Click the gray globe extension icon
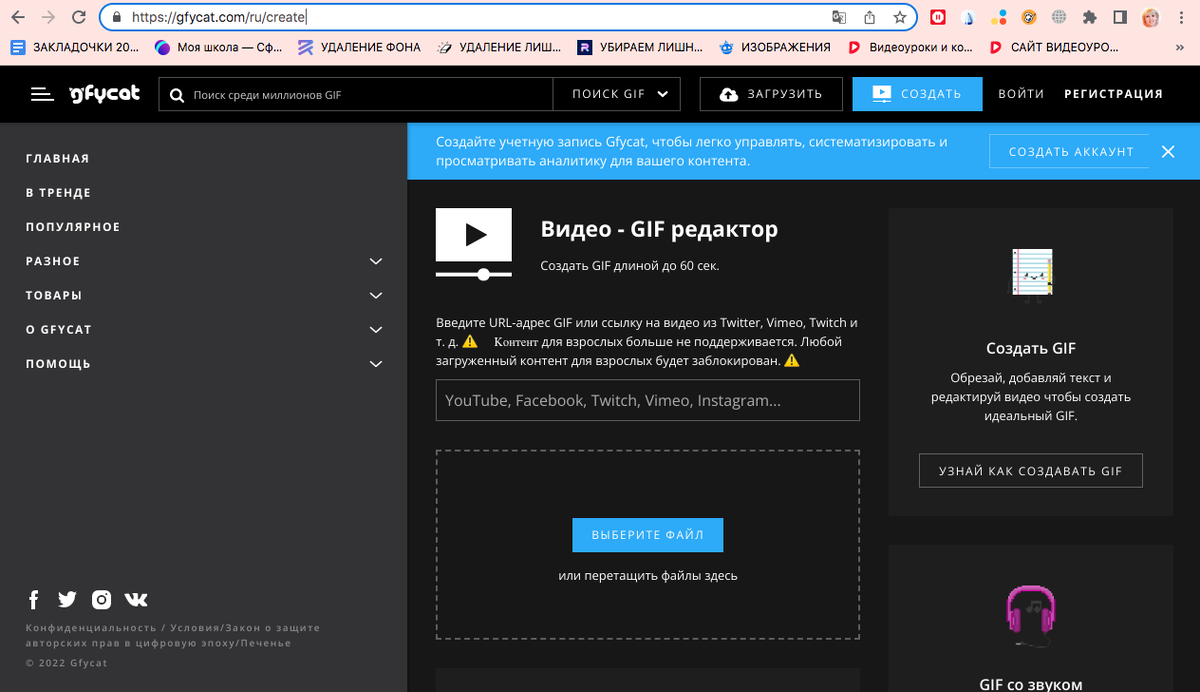Image resolution: width=1200 pixels, height=692 pixels. pyautogui.click(x=1059, y=17)
